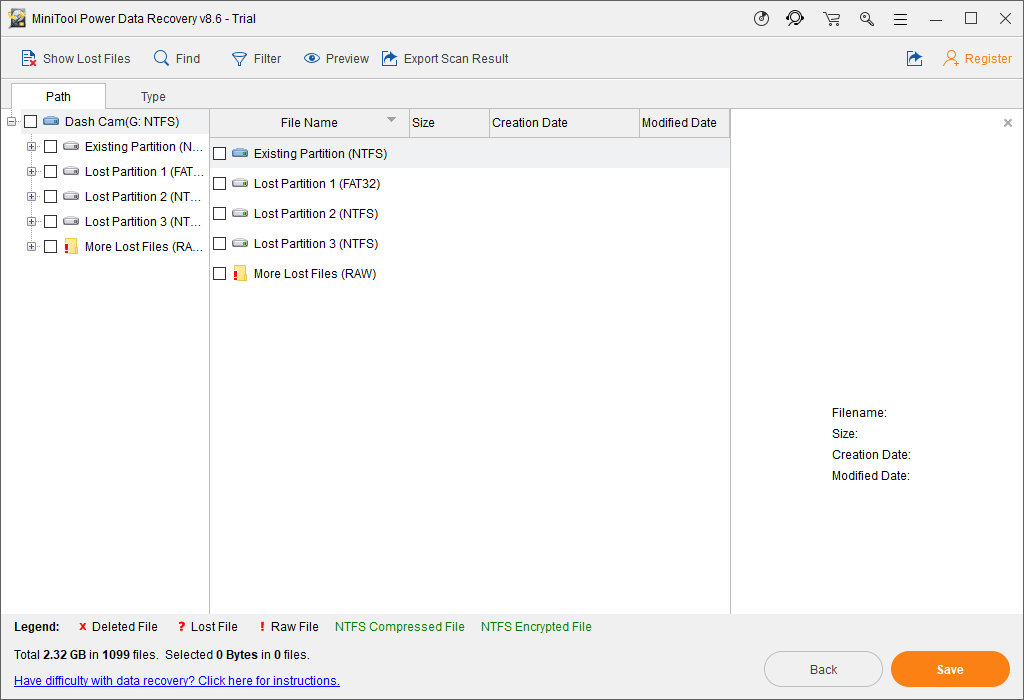Viewport: 1024px width, 700px height.
Task: Tick the Lost Partition 1 (FAT32) list checkbox
Action: 220,184
